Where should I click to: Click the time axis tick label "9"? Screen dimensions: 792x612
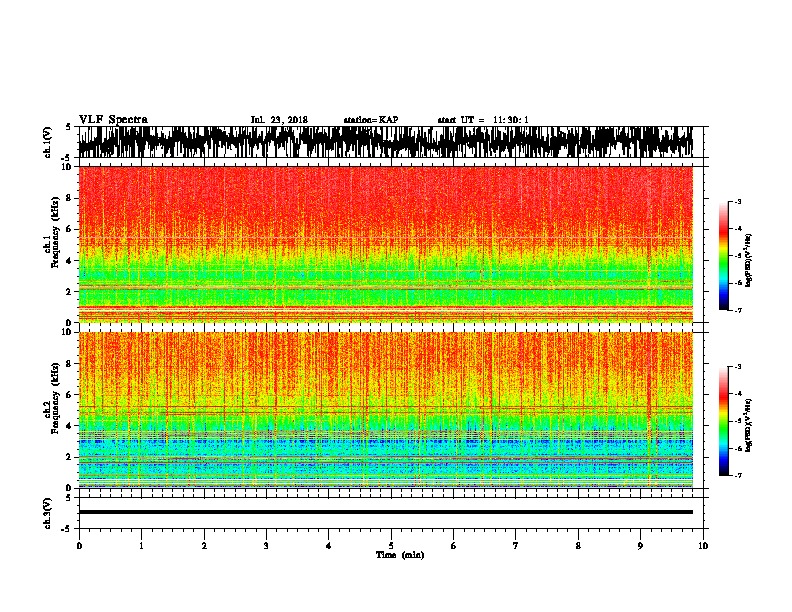[640, 545]
